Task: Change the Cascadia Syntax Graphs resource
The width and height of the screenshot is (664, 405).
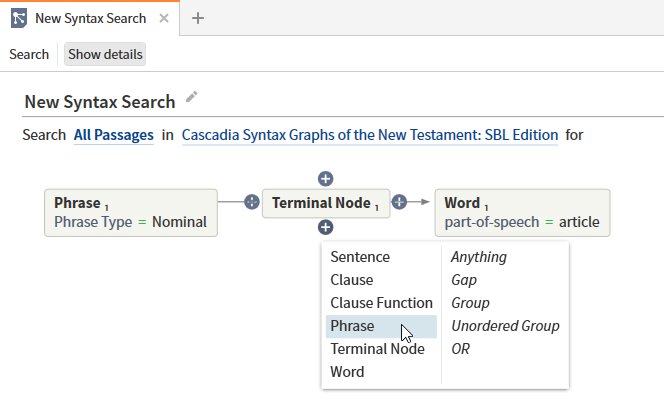Action: click(x=370, y=135)
